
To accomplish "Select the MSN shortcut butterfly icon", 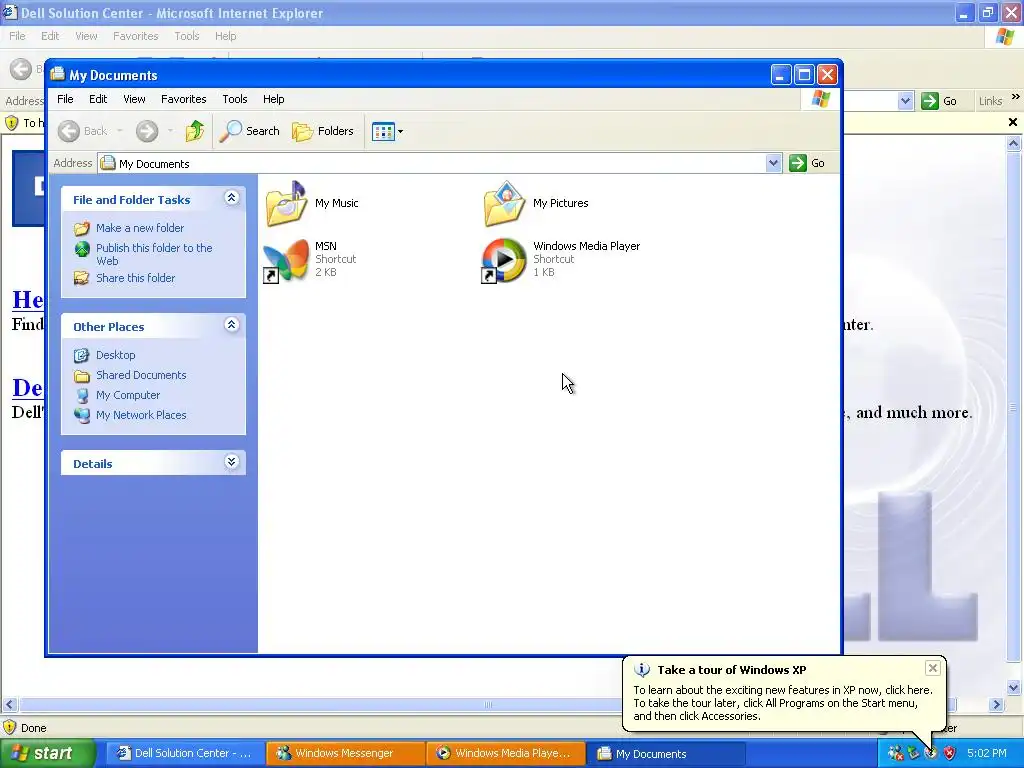I will pyautogui.click(x=285, y=260).
